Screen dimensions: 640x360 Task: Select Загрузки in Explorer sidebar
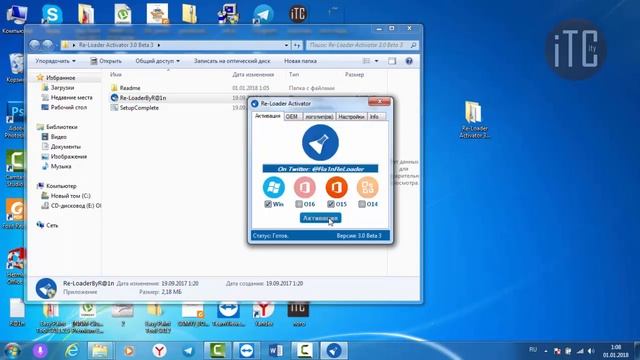(62, 87)
